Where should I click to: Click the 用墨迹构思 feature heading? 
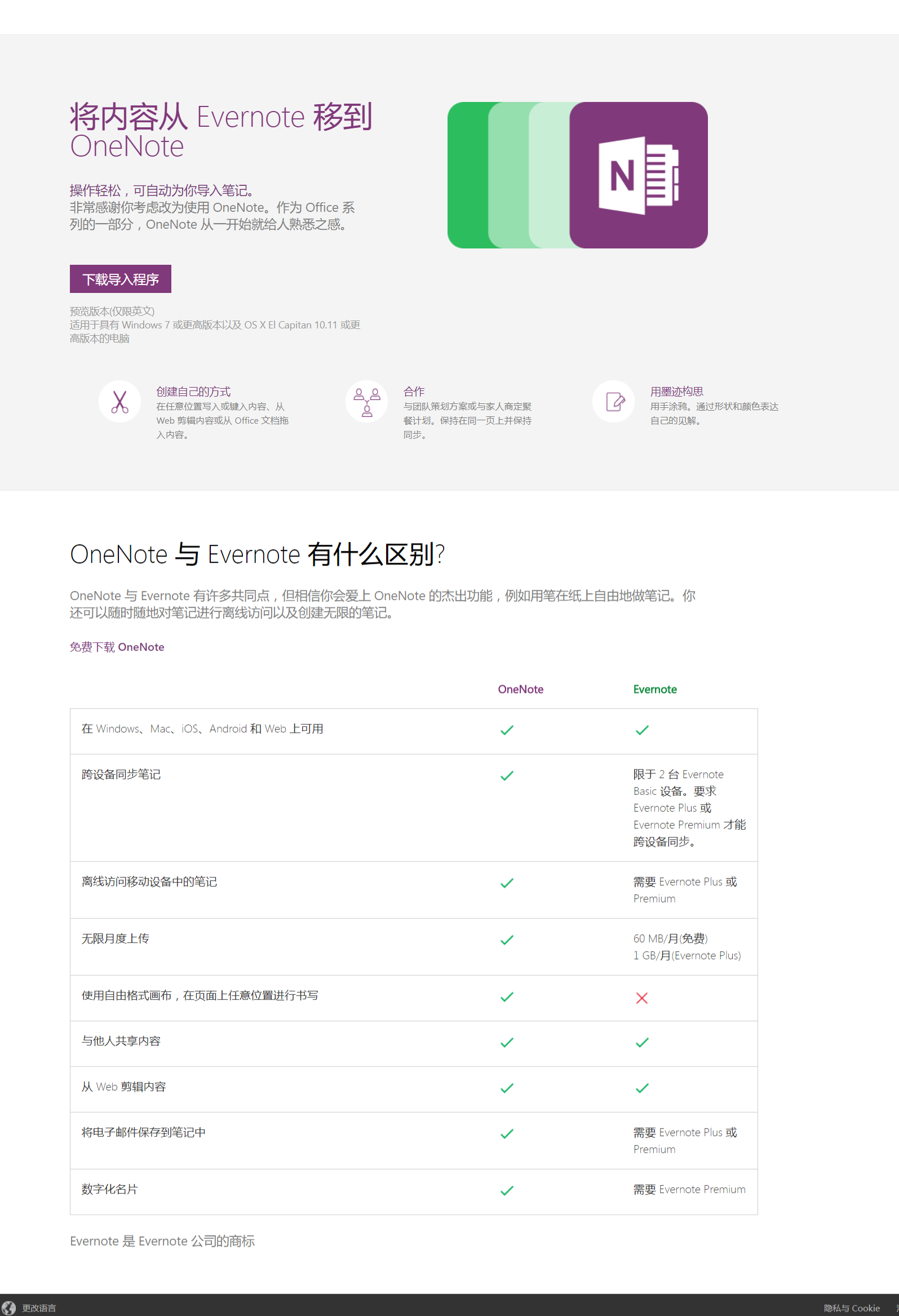coord(676,392)
